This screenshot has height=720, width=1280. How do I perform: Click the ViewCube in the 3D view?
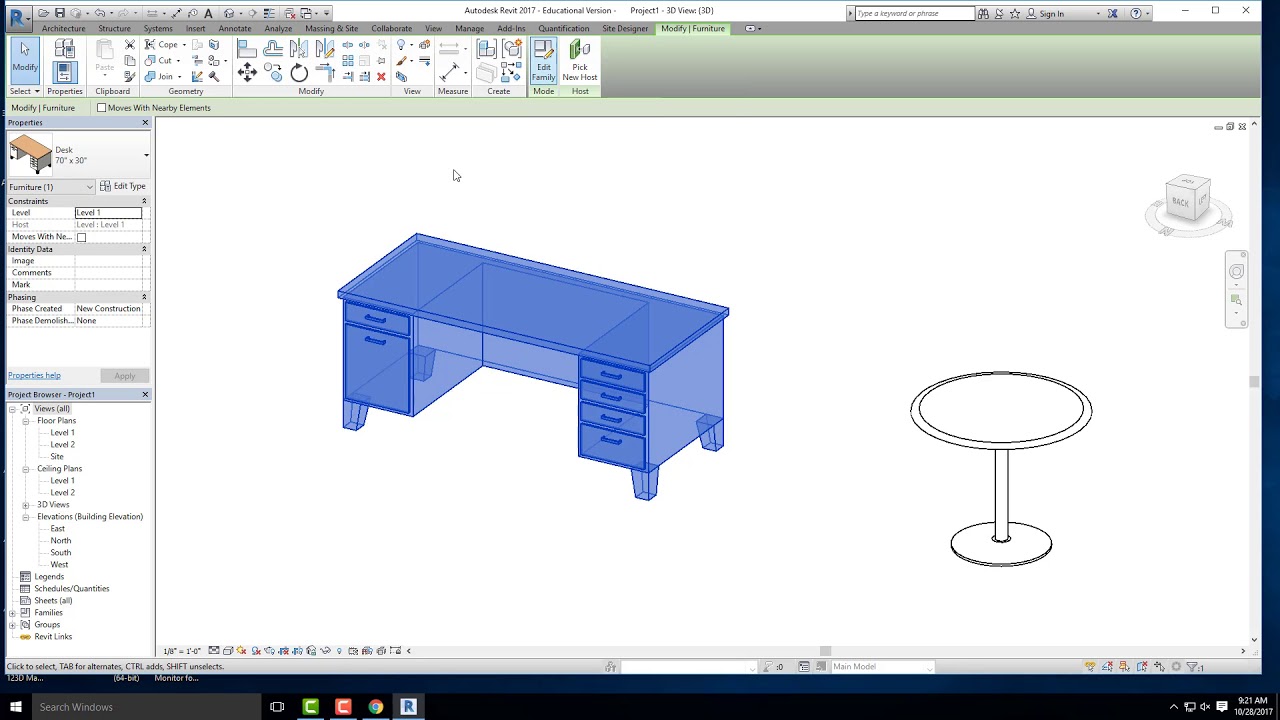tap(1188, 200)
